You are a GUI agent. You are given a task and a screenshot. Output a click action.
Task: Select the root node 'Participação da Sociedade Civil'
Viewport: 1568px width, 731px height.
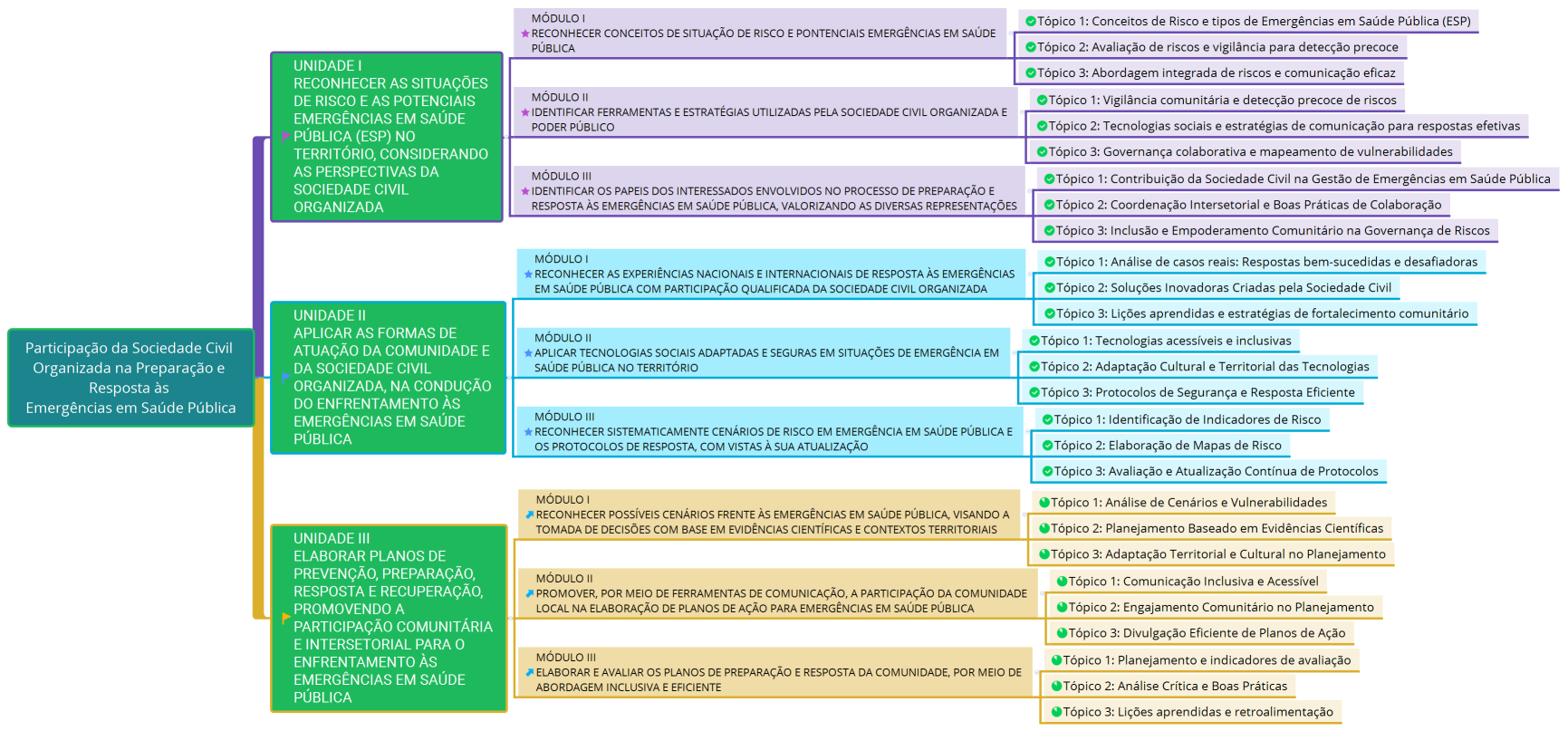click(130, 378)
